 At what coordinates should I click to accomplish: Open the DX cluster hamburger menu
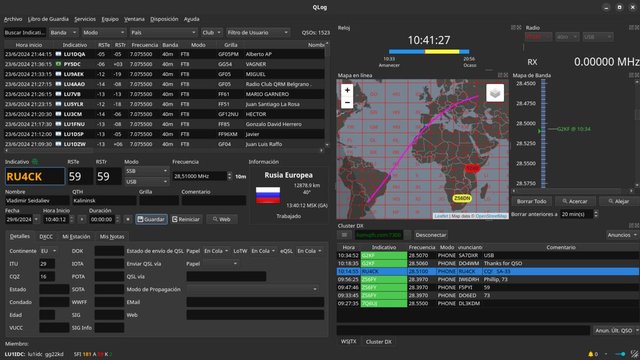(344, 235)
